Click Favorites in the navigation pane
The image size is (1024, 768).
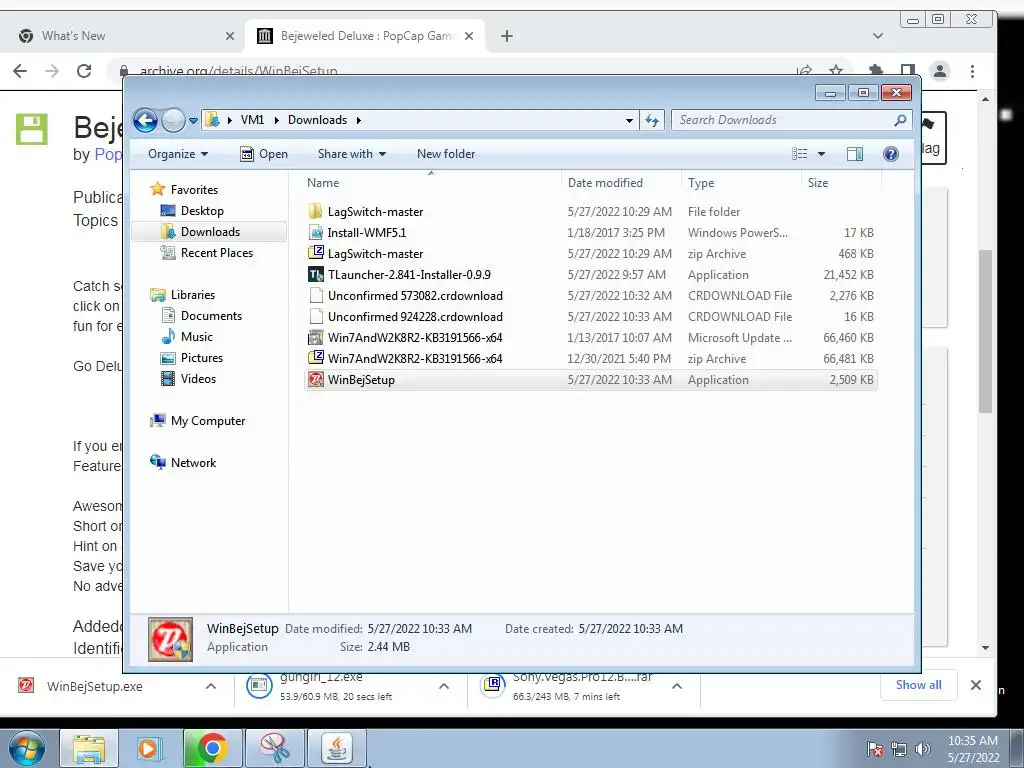coord(194,189)
